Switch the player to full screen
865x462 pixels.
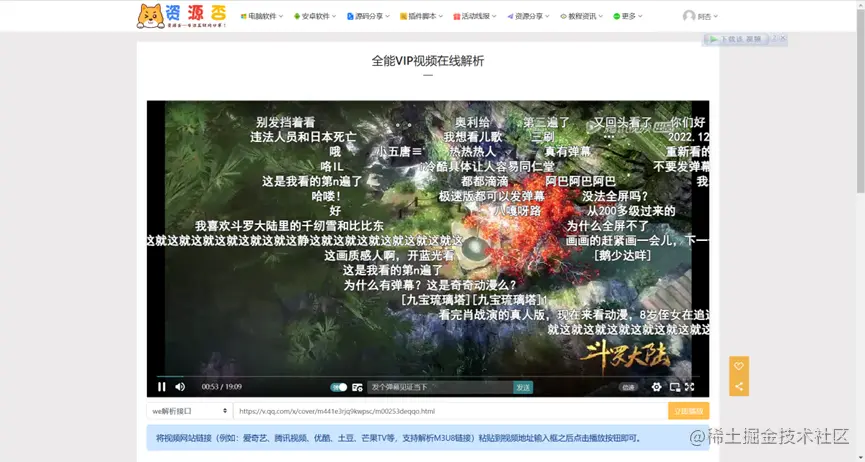(690, 387)
